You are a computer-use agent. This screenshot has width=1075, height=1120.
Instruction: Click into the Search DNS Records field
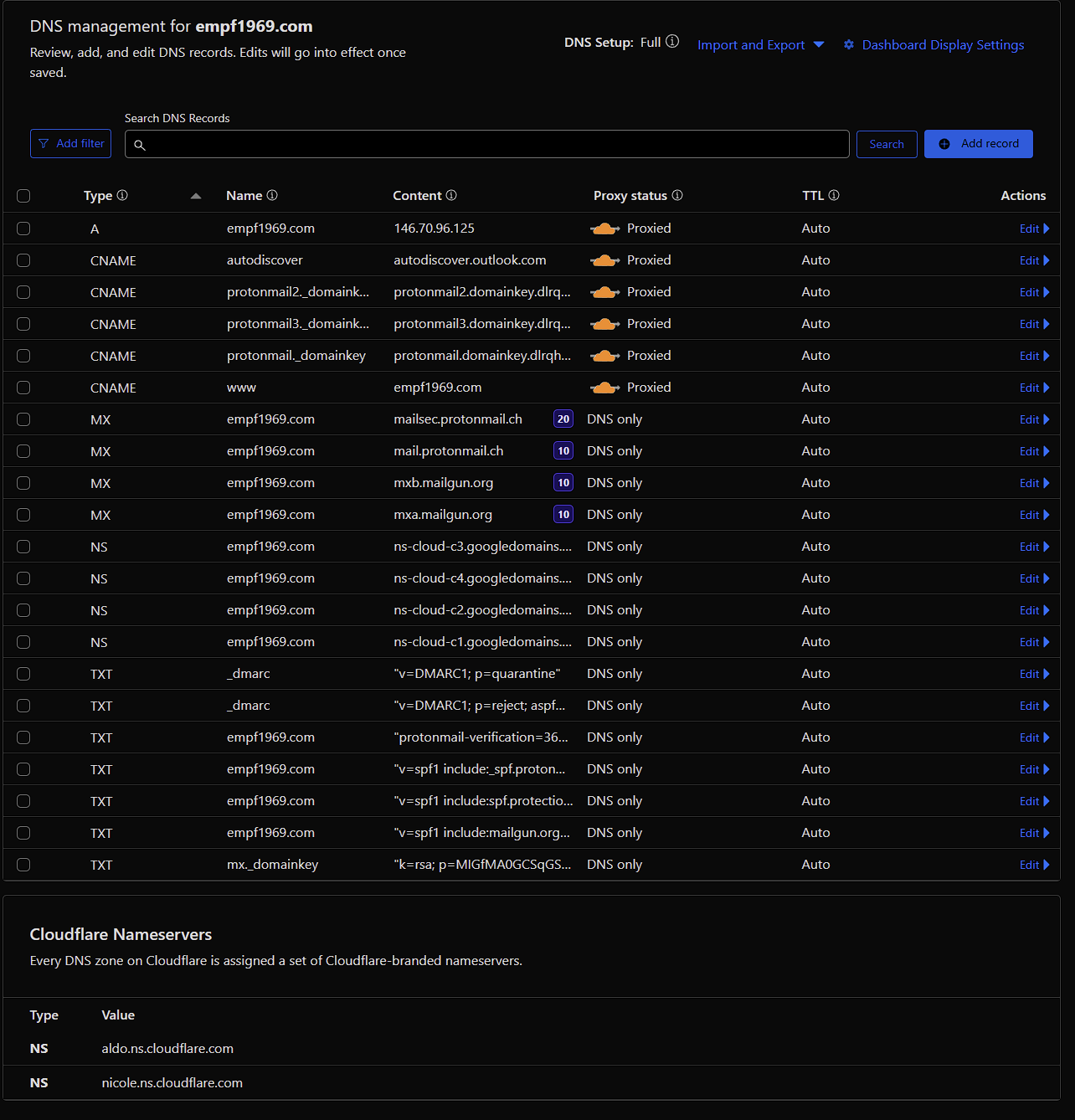(487, 144)
